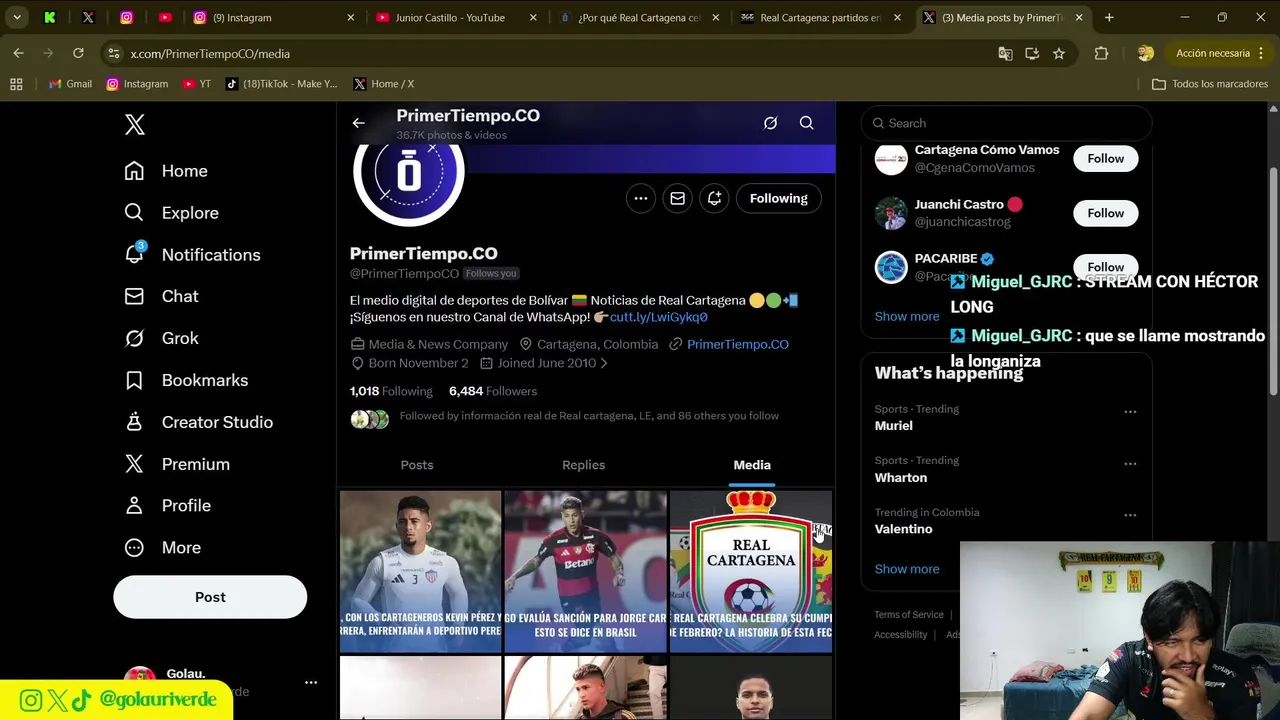Open options for Muriel trend
1280x720 pixels.
point(1130,412)
